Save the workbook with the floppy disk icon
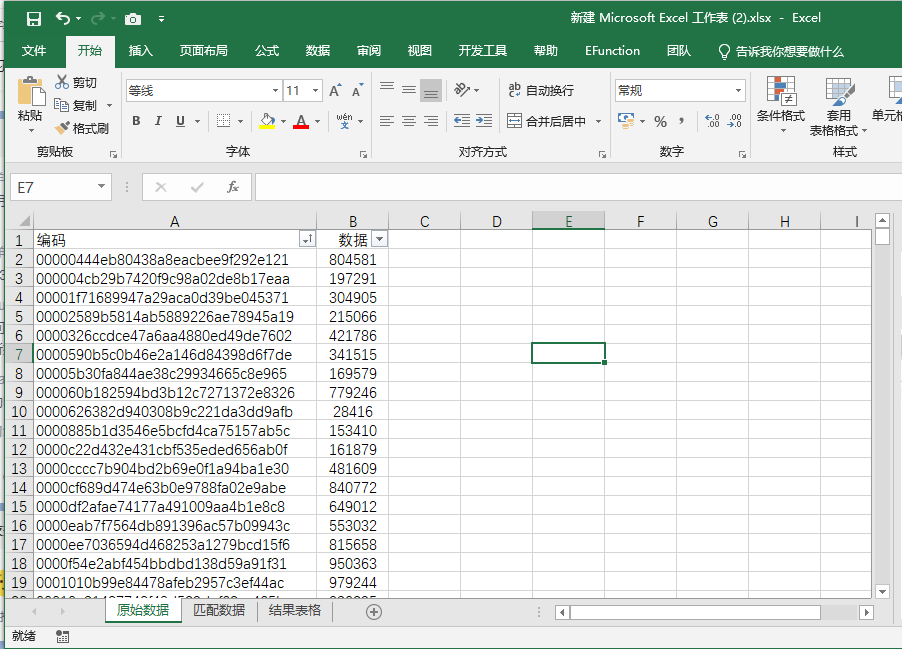 click(34, 19)
